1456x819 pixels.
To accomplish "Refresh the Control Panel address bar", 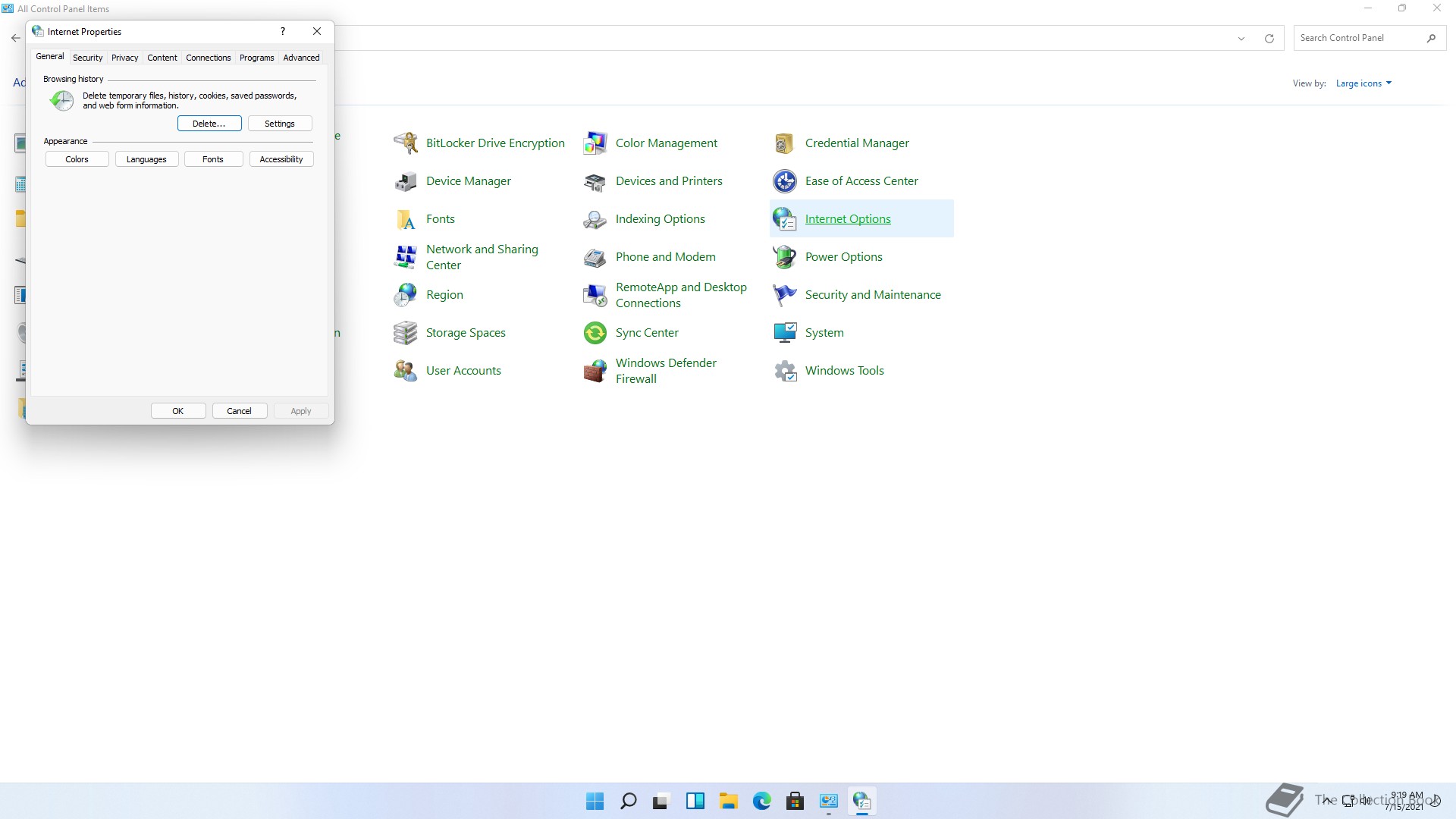I will pos(1269,38).
